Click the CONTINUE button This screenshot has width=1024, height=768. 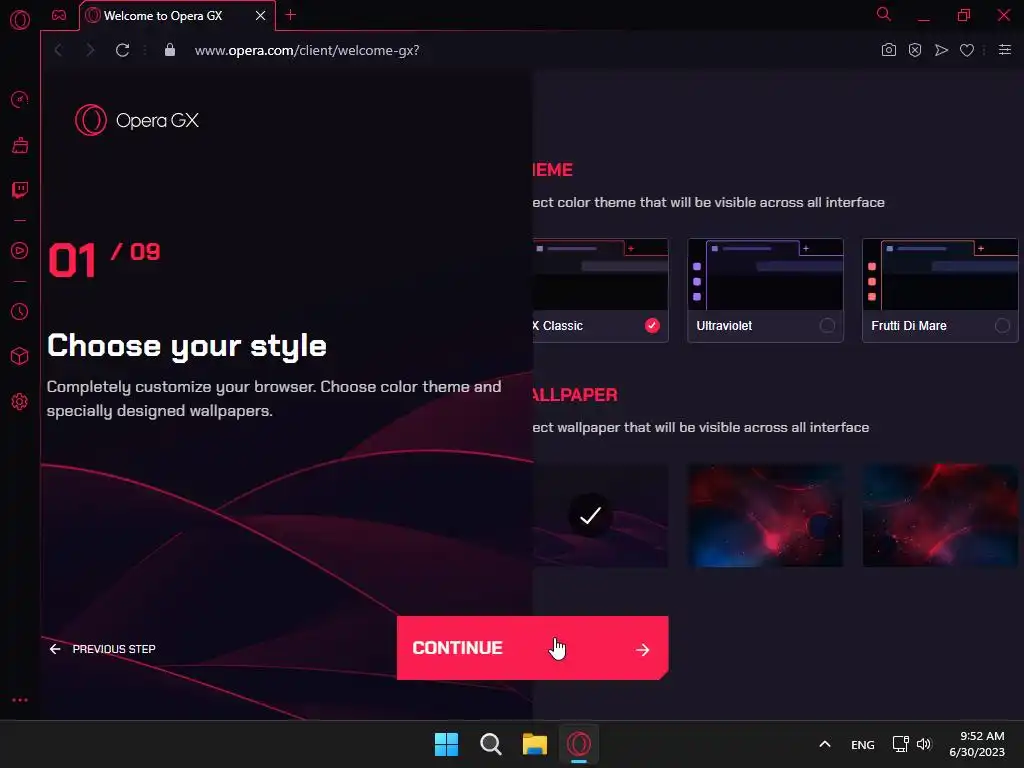532,648
